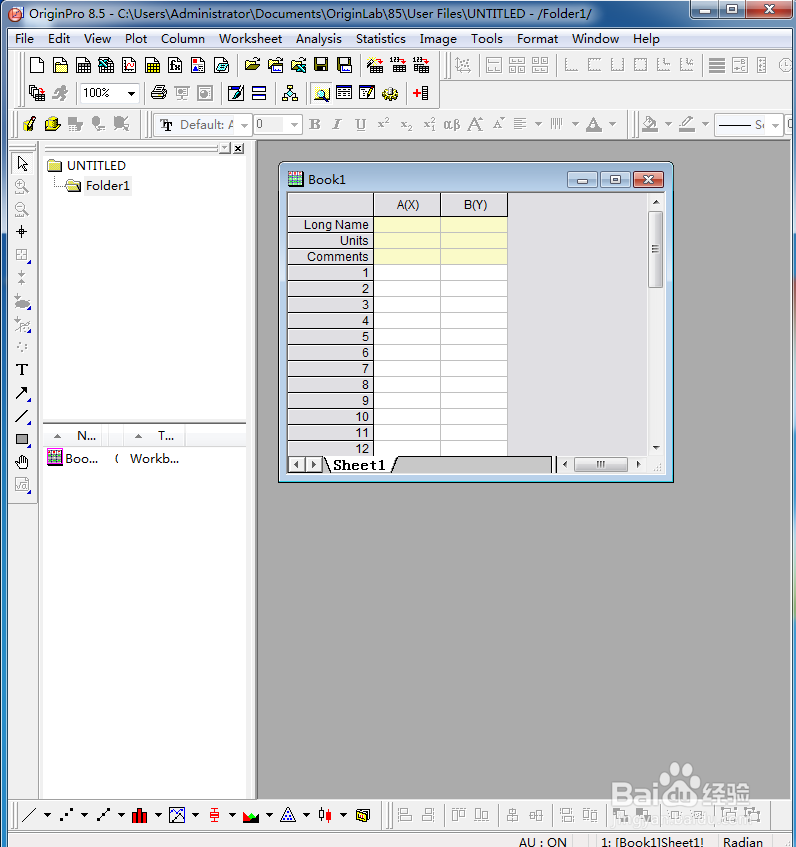
Task: Select the UNTITLED project root folder
Action: pyautogui.click(x=96, y=166)
